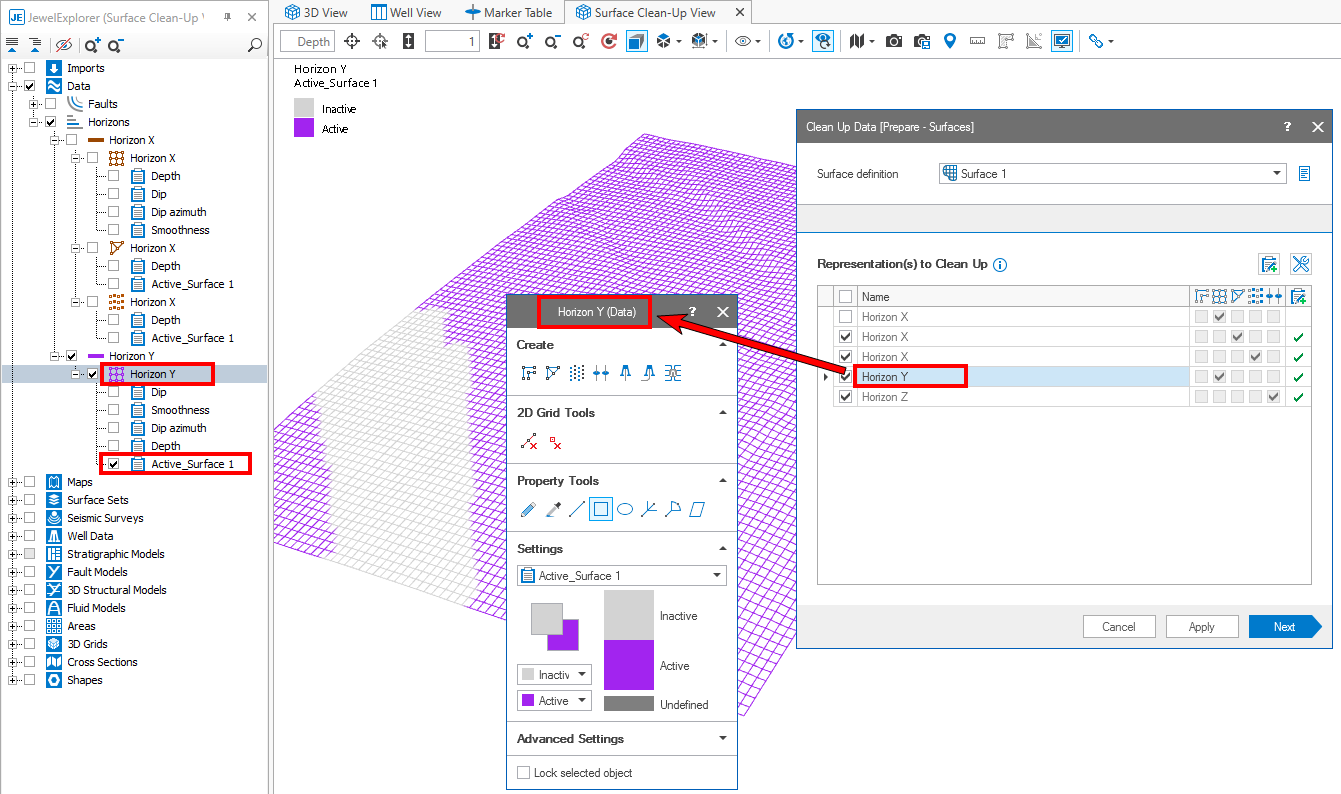
Task: Pick the eyedropper property tool
Action: click(553, 509)
